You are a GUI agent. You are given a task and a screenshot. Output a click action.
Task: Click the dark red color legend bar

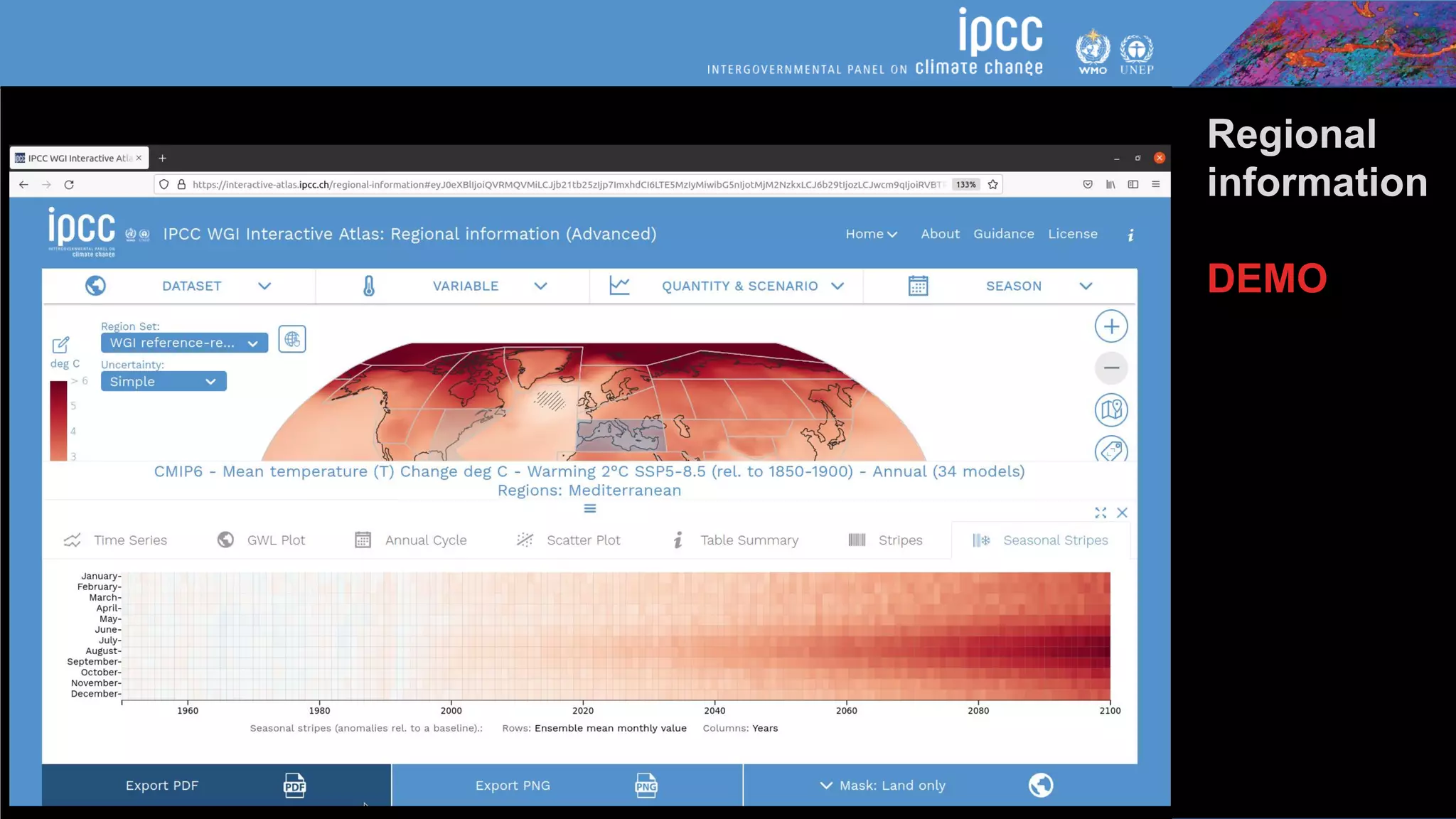(58, 421)
